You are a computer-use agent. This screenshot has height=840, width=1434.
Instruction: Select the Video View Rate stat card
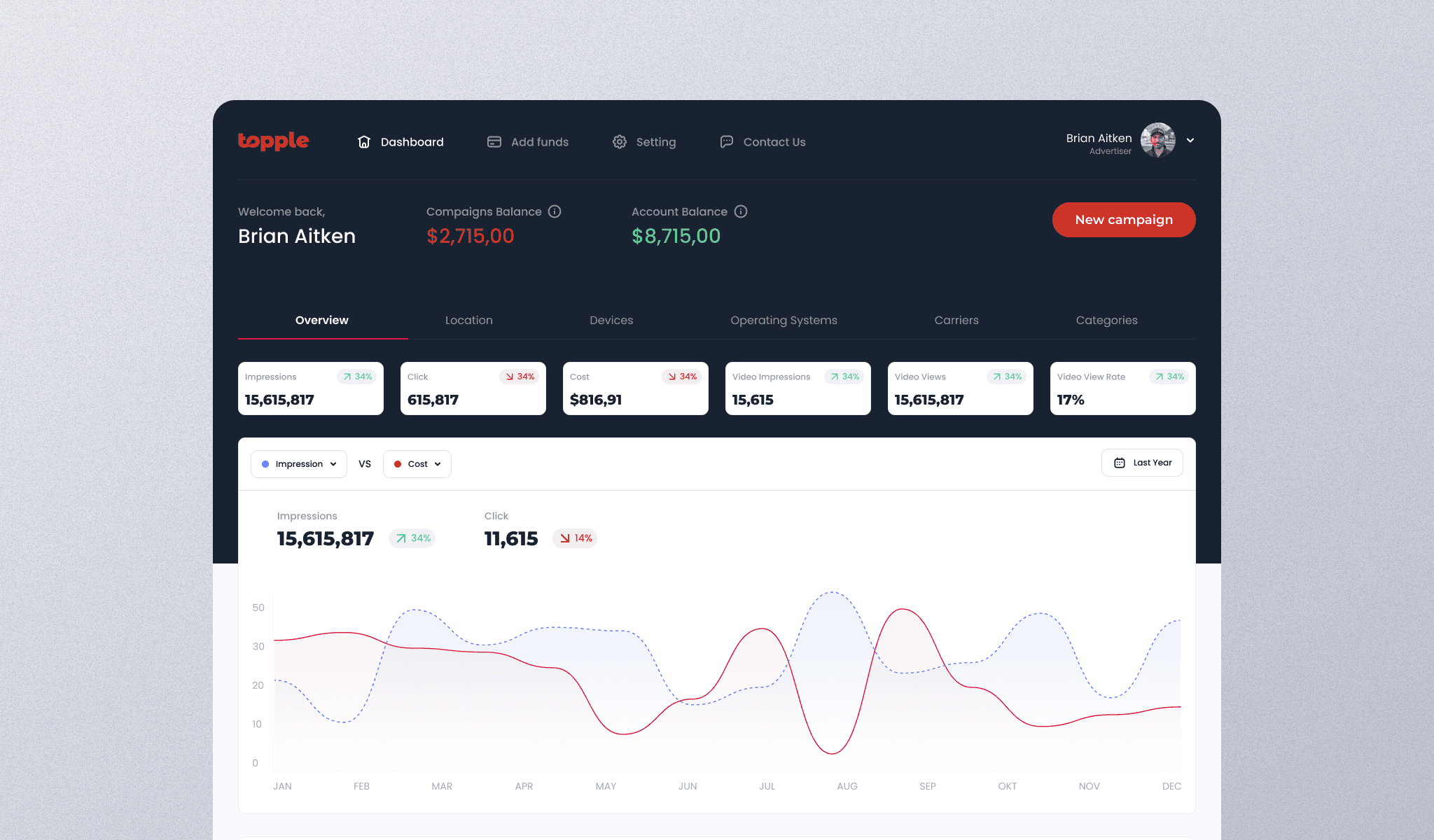[1122, 388]
